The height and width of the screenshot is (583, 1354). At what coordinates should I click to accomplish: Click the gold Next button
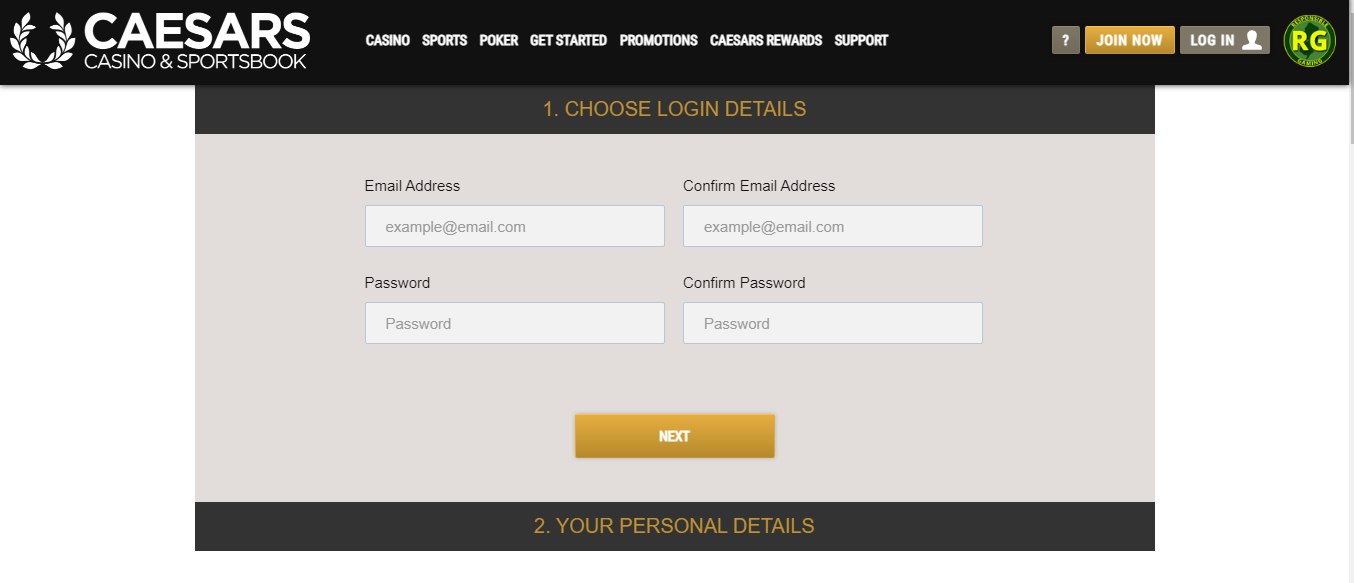(x=675, y=436)
